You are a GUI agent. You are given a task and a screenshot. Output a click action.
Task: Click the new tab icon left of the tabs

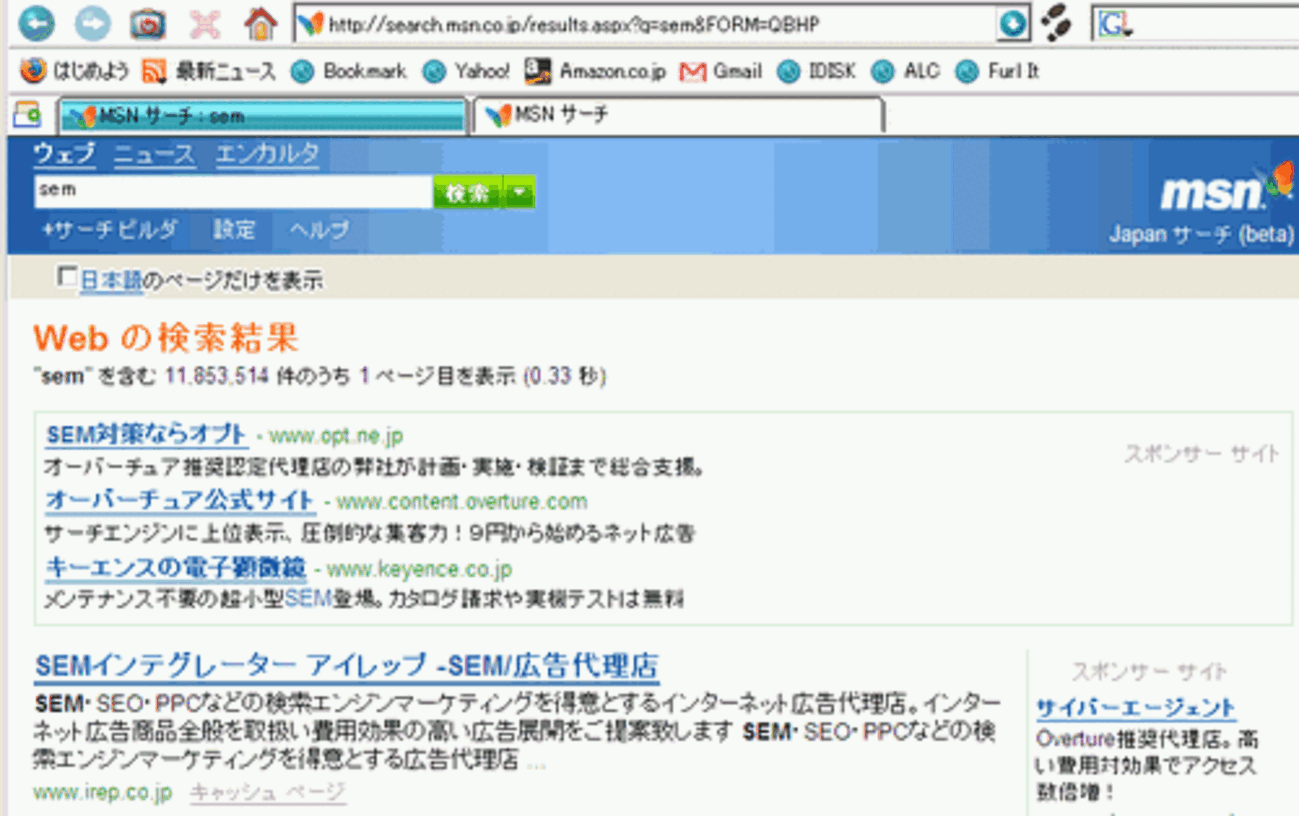tap(27, 114)
